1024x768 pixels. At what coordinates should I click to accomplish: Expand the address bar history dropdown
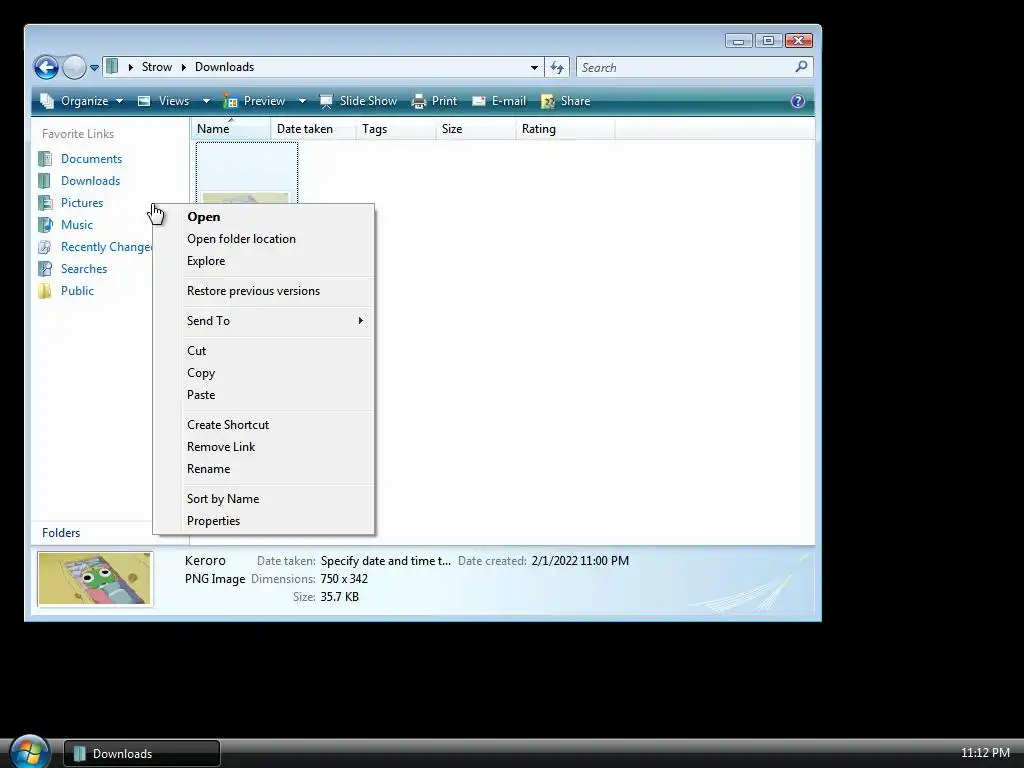point(534,67)
